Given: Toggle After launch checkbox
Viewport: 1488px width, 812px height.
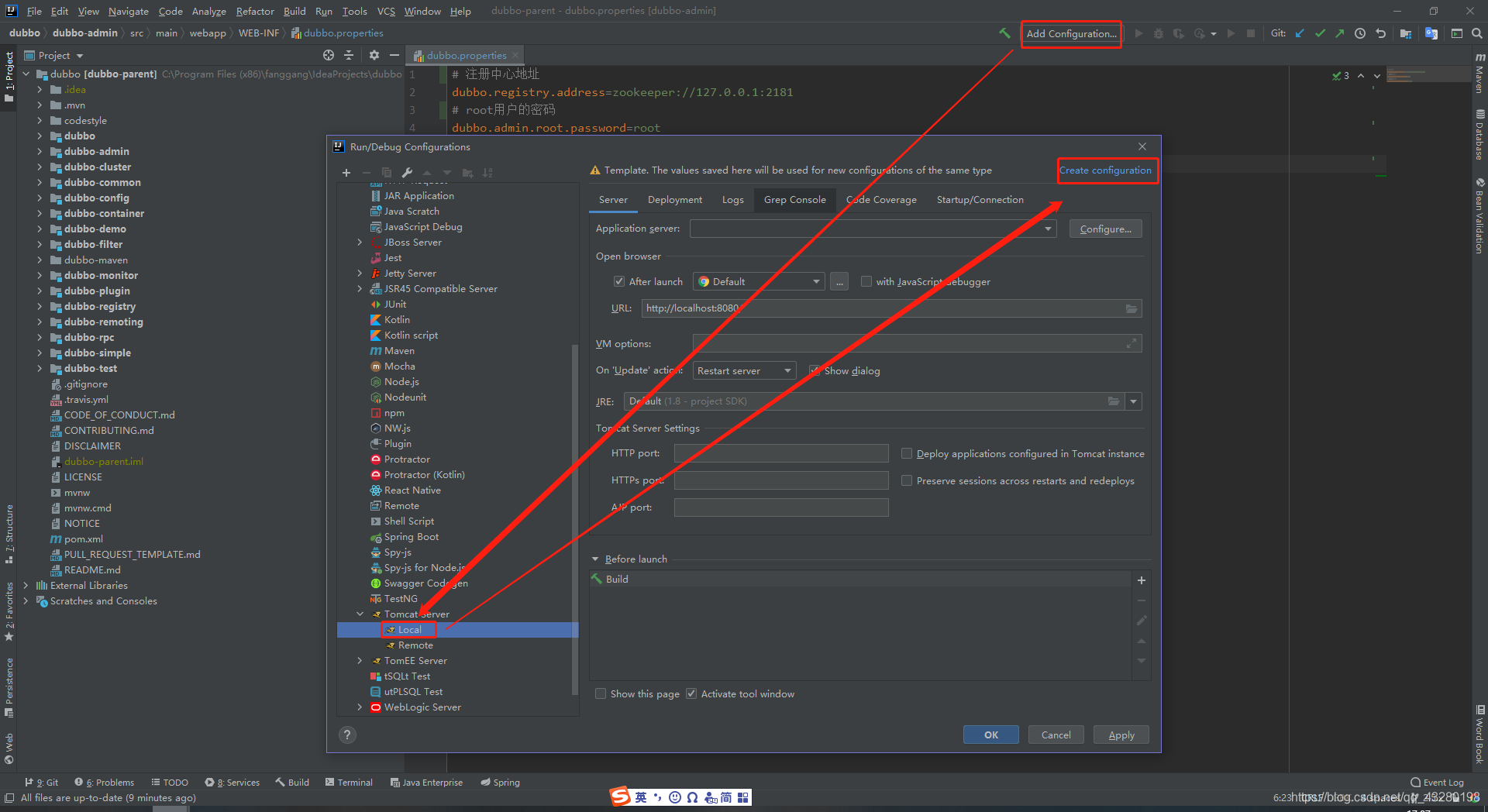Looking at the screenshot, I should (x=619, y=282).
